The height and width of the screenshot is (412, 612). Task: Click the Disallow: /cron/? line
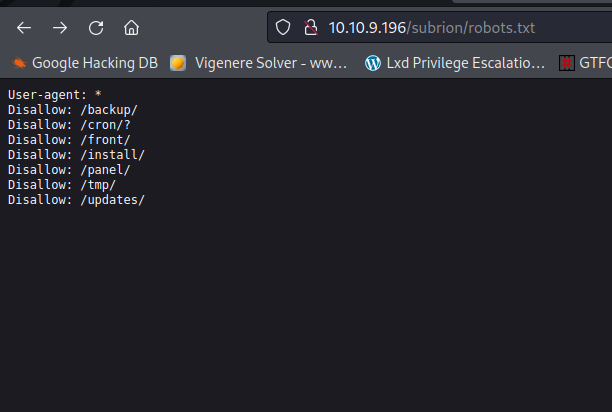pyautogui.click(x=65, y=125)
